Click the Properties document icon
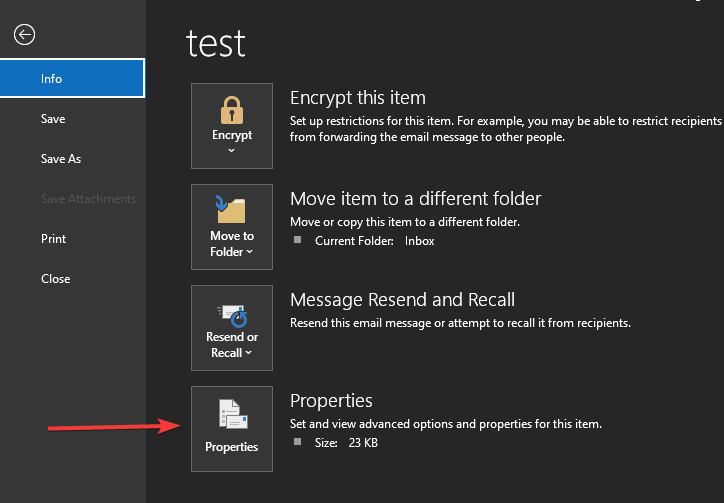The width and height of the screenshot is (724, 503). 232,414
